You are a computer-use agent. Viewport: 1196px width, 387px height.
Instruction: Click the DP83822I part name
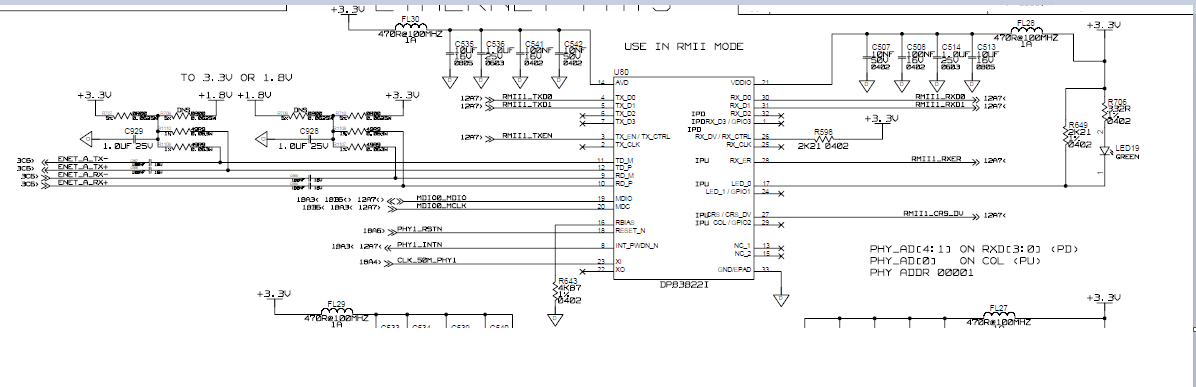683,284
